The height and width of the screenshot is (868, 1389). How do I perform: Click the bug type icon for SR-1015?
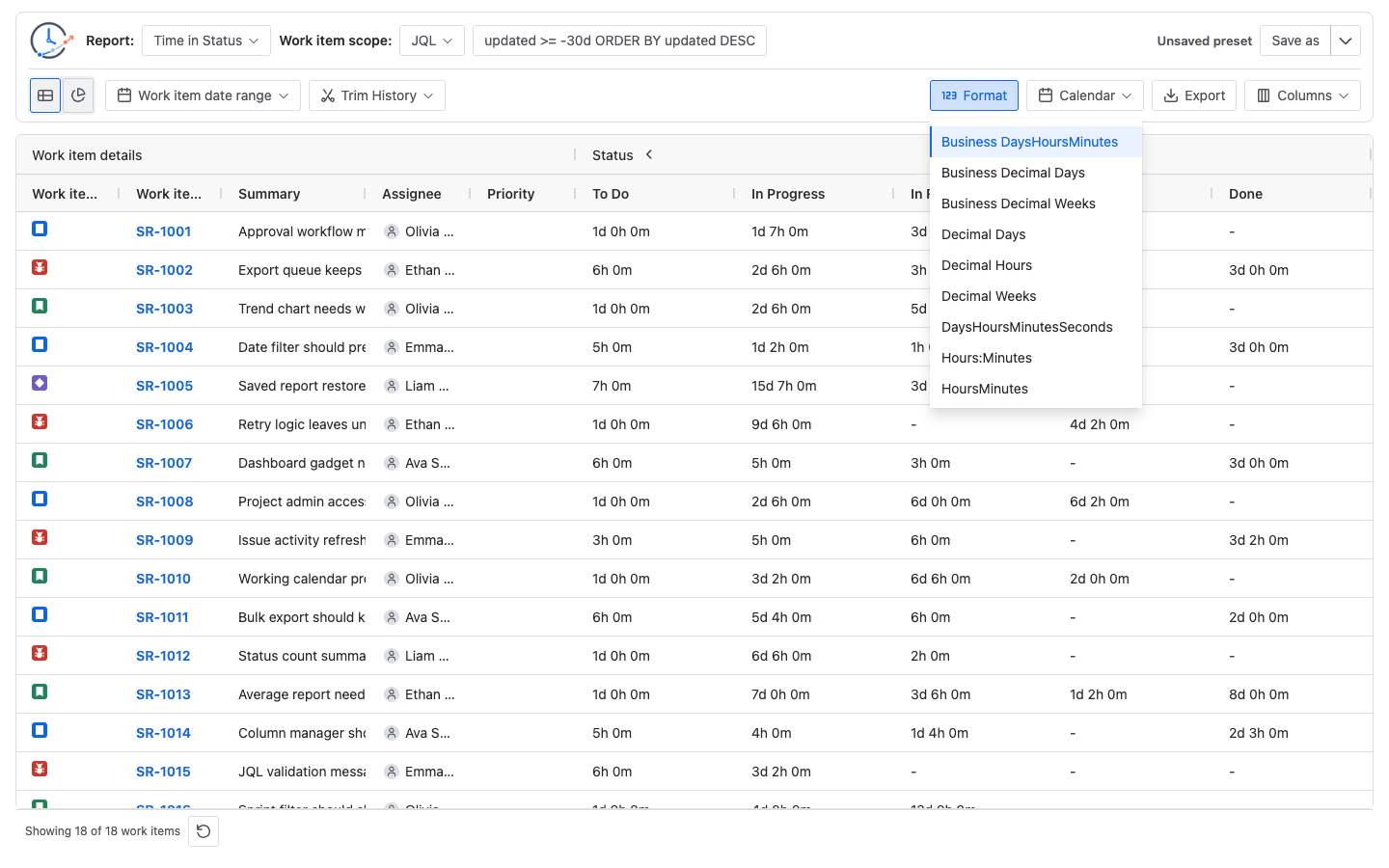[40, 769]
